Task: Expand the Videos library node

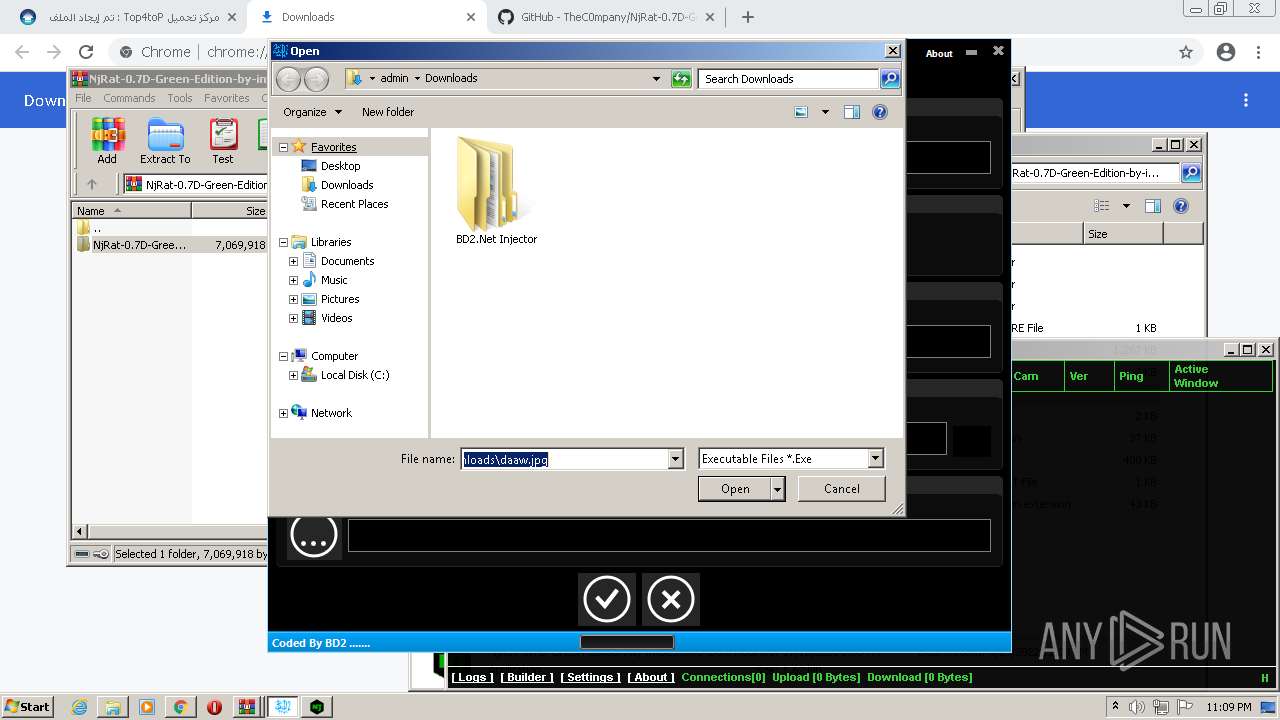Action: [293, 318]
